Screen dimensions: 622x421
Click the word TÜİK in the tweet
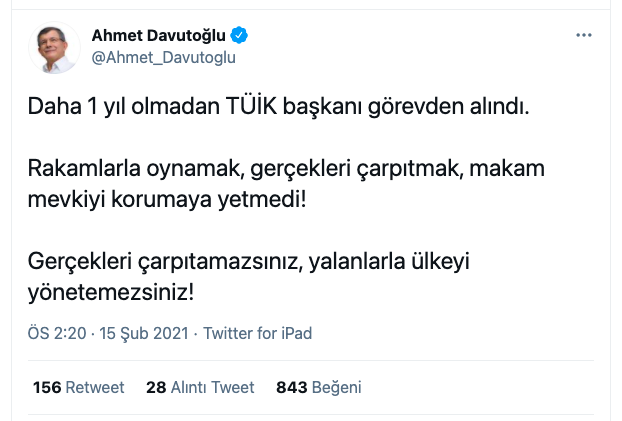point(254,106)
